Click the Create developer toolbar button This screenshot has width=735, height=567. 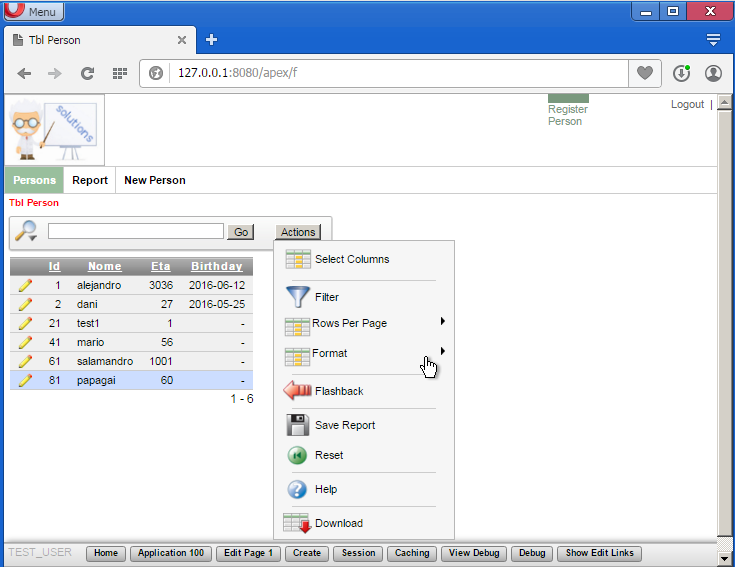[307, 553]
